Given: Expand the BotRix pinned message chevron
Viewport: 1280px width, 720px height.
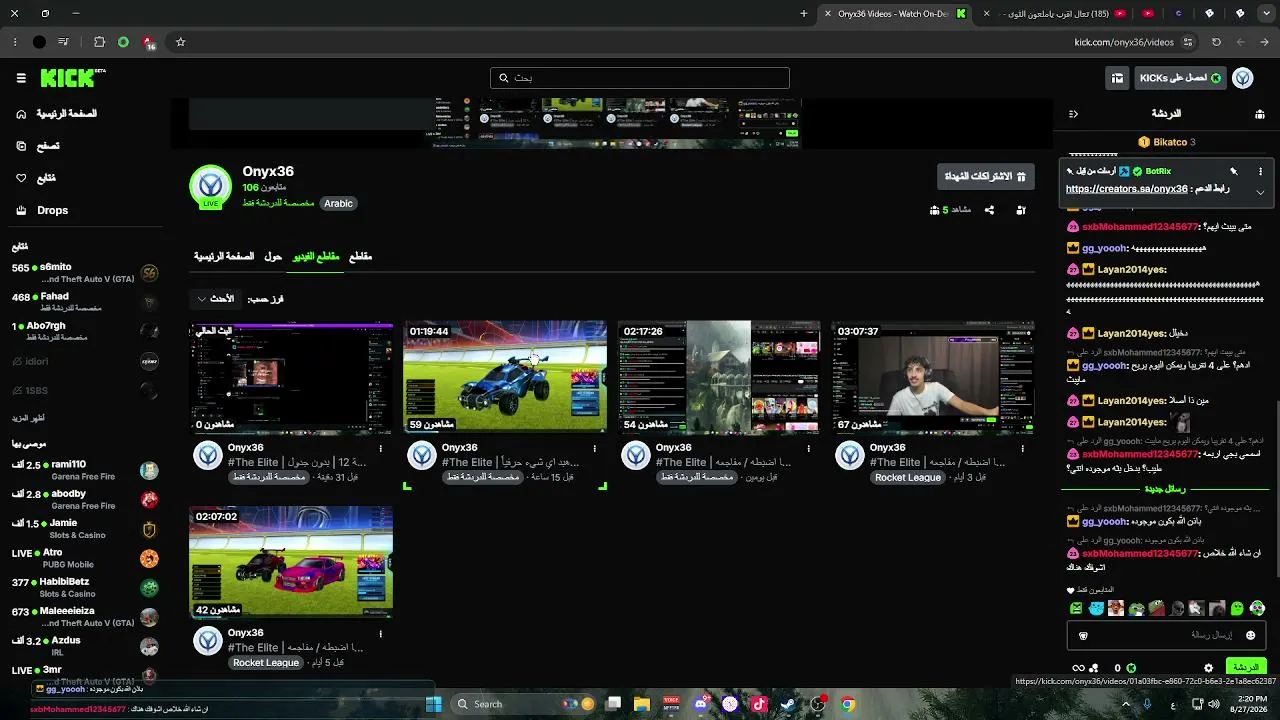Looking at the screenshot, I should point(1260,192).
